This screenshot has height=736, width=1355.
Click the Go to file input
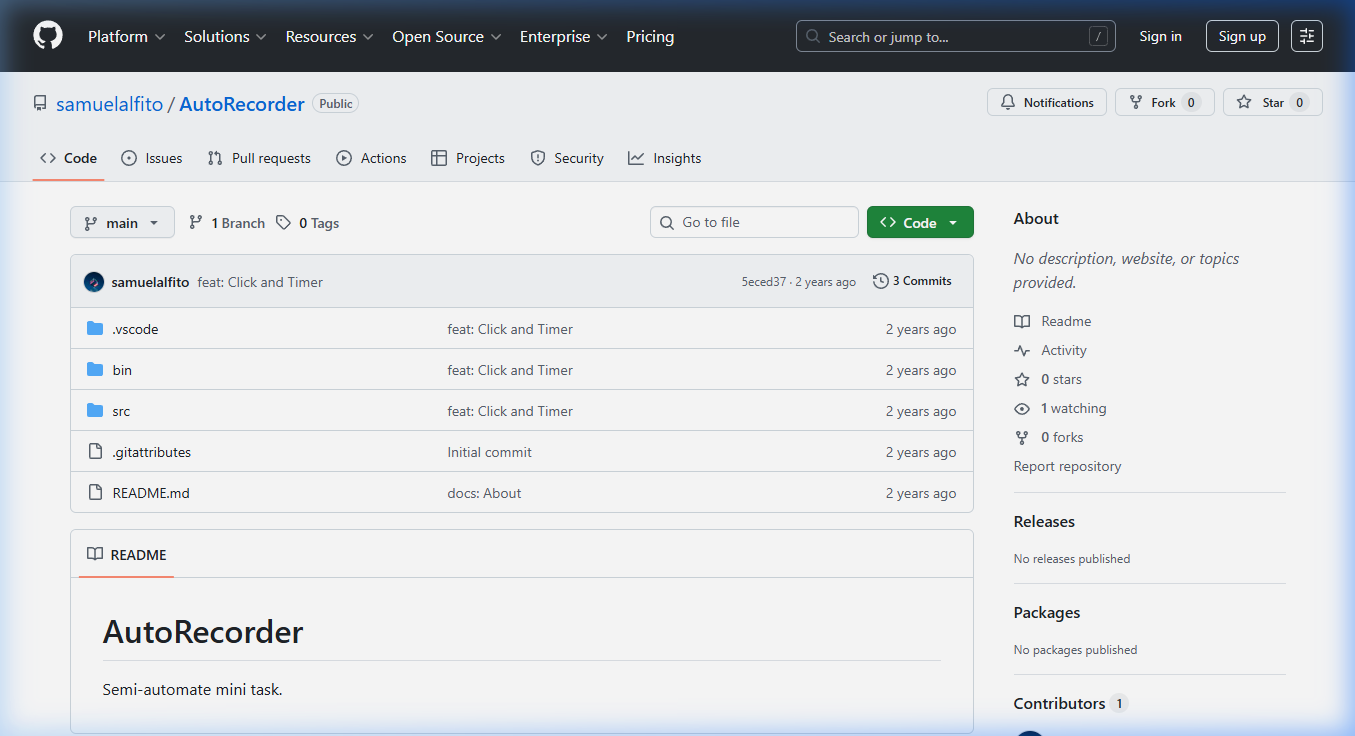click(x=754, y=222)
